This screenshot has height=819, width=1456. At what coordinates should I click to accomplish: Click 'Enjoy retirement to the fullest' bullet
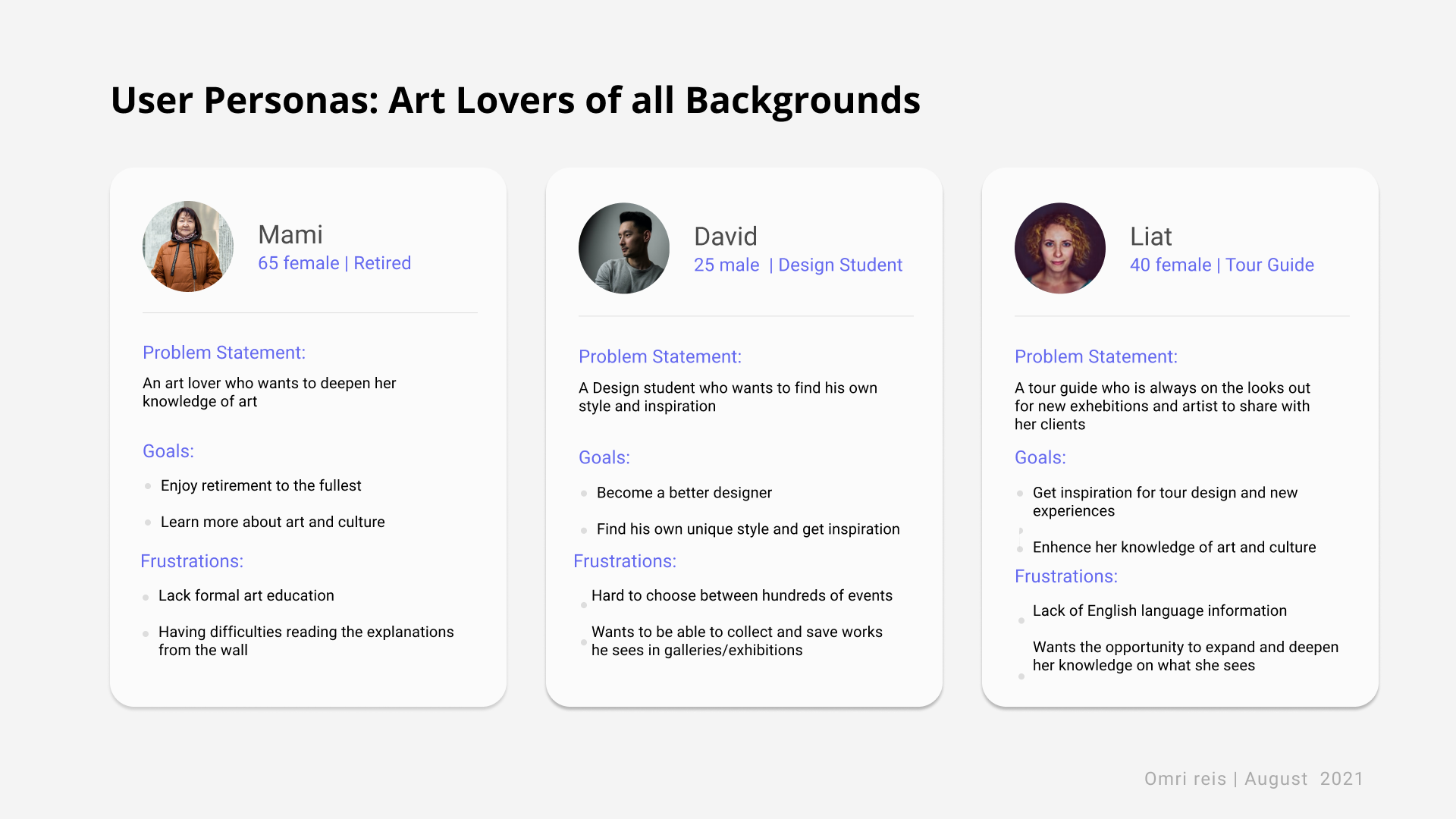click(x=261, y=485)
